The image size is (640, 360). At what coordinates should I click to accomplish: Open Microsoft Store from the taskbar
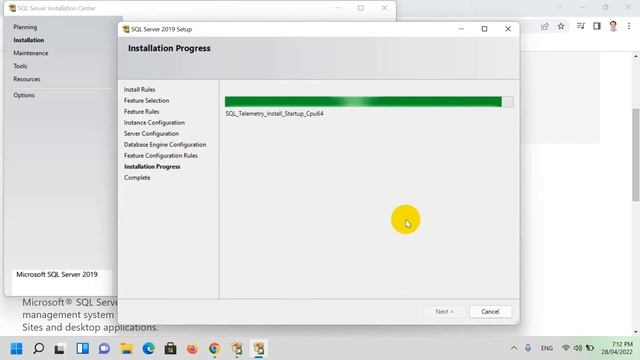[171, 349]
